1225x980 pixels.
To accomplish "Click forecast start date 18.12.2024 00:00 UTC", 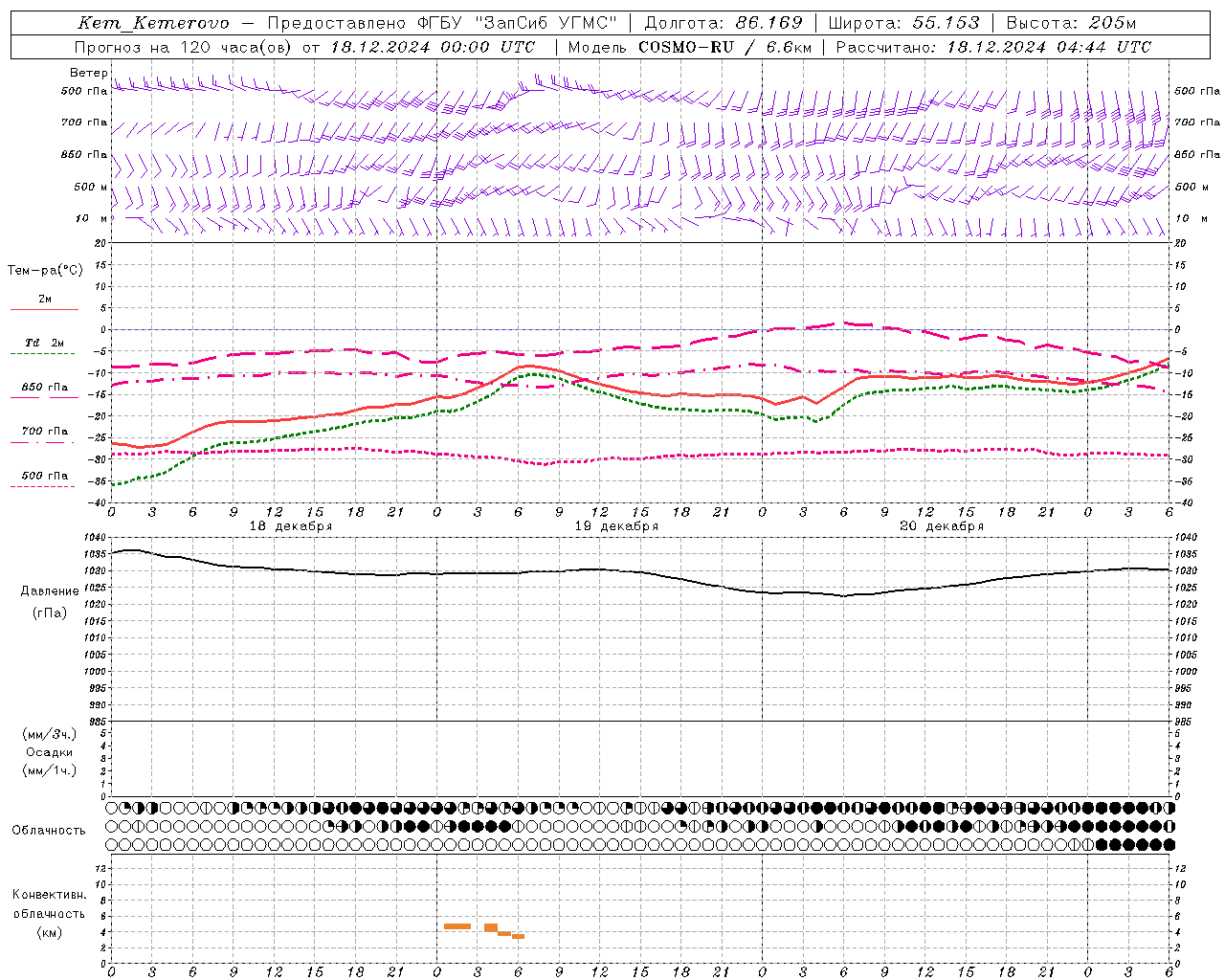I will [x=433, y=47].
